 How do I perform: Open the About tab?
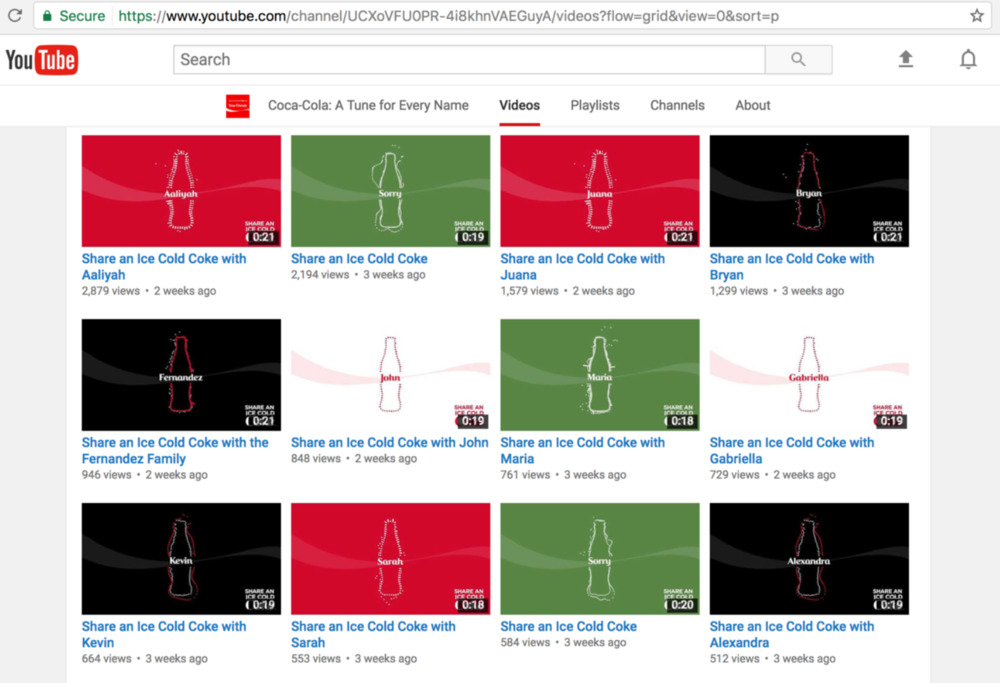point(753,105)
